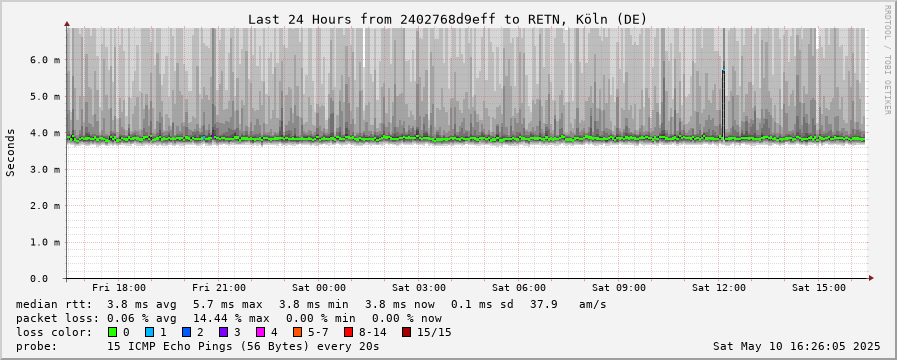The height and width of the screenshot is (360, 897).
Task: Click the latency spike near Sat 12:00
Action: pos(724,103)
